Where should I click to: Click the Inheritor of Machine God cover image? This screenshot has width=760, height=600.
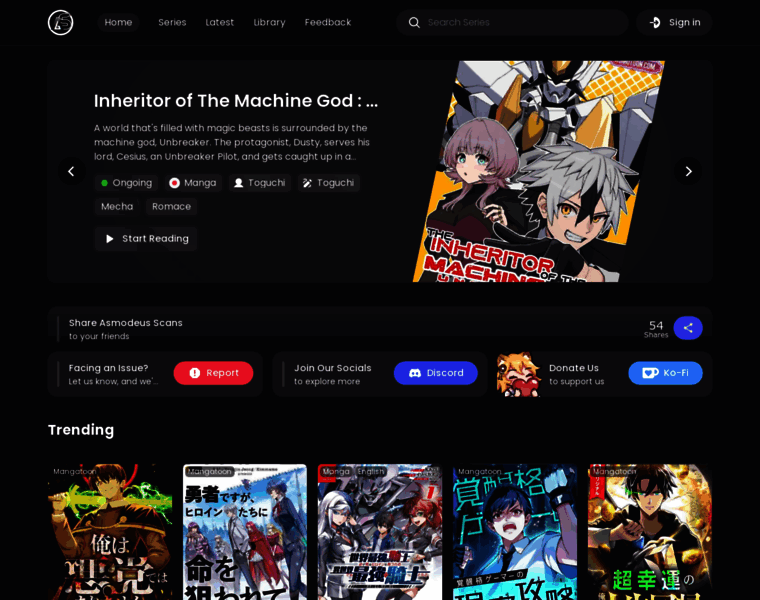tap(539, 171)
